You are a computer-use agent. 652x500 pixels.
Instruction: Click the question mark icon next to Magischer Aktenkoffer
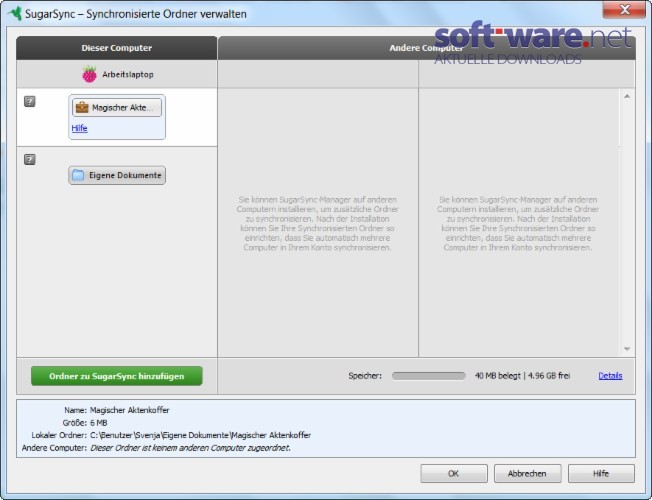(x=30, y=101)
